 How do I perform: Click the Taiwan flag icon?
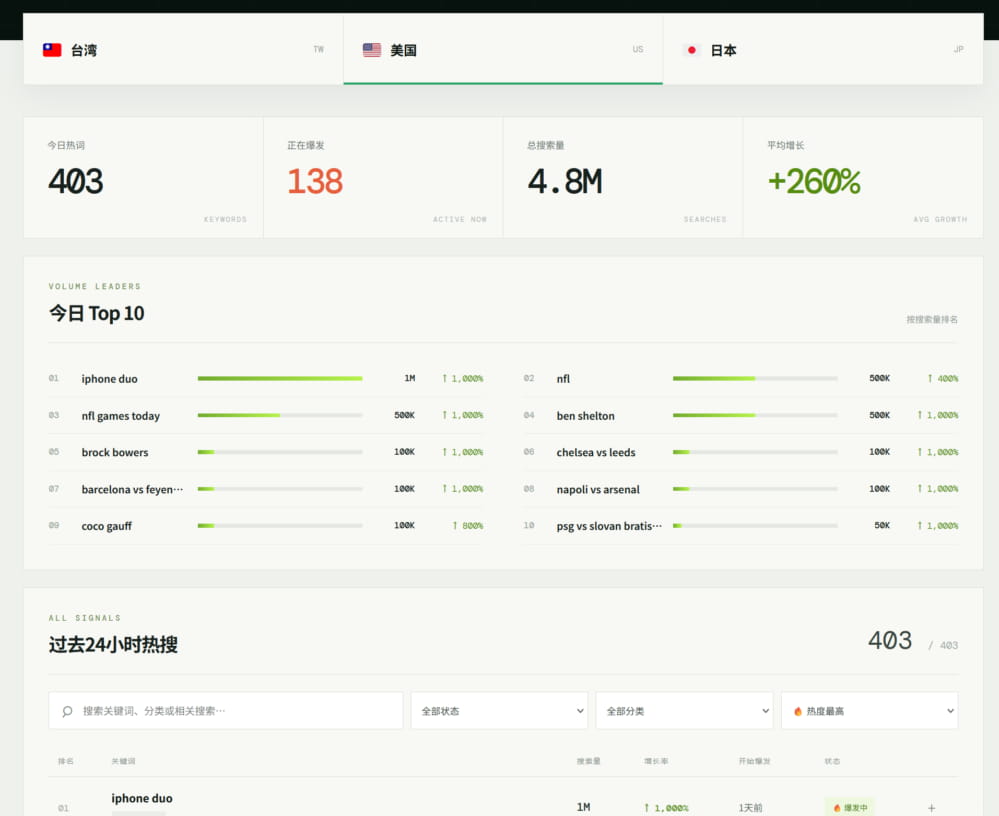52,50
